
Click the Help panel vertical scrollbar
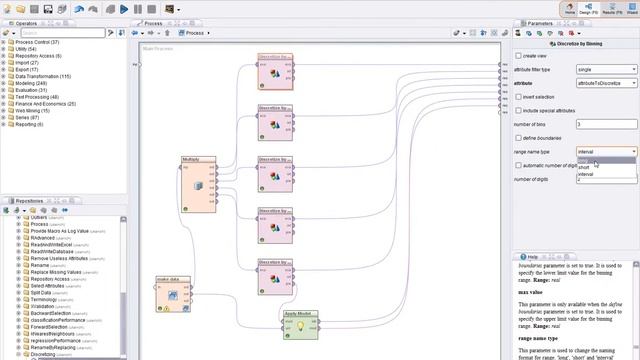point(636,310)
